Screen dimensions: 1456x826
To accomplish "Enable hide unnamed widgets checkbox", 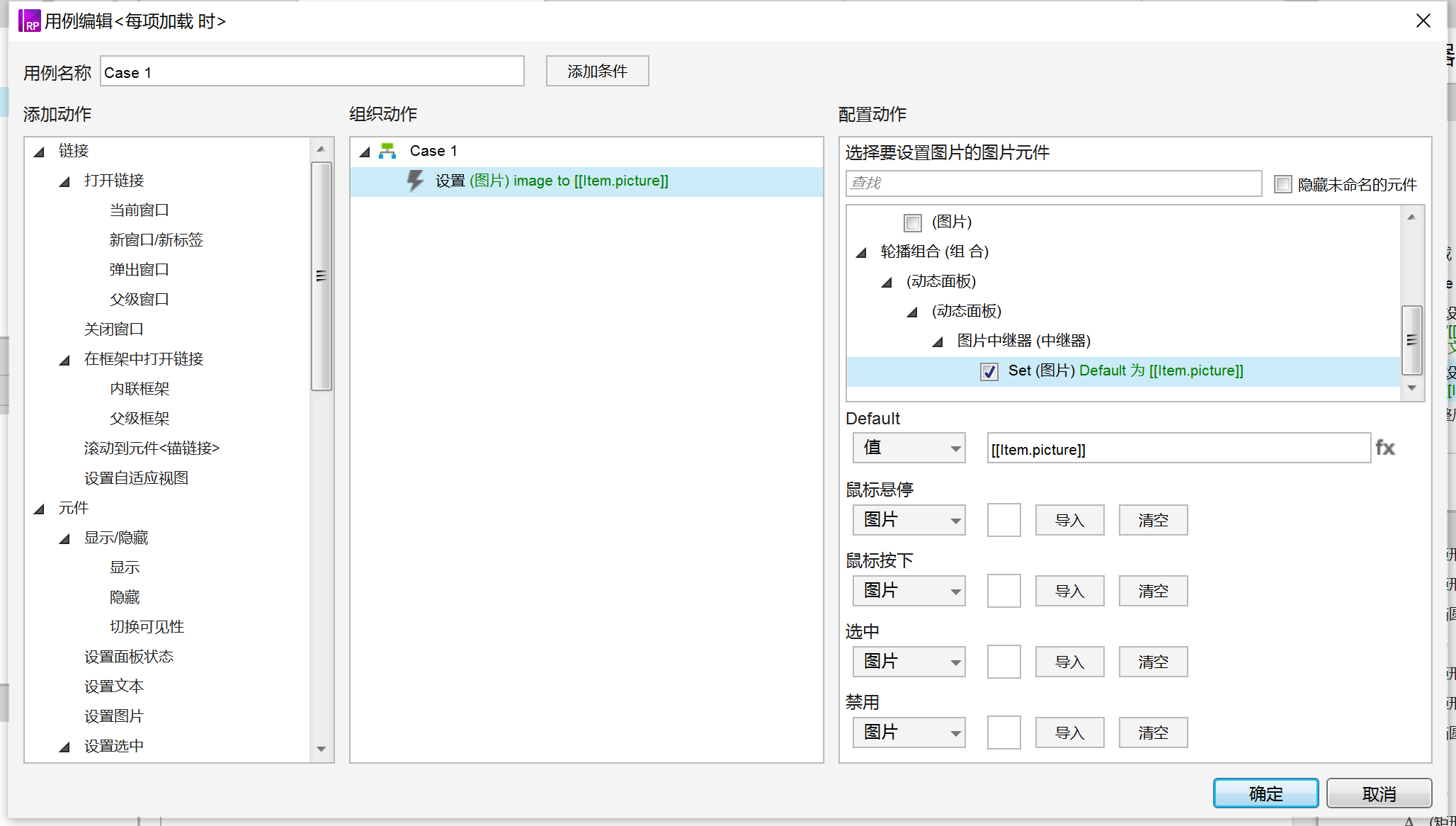I will pyautogui.click(x=1282, y=185).
